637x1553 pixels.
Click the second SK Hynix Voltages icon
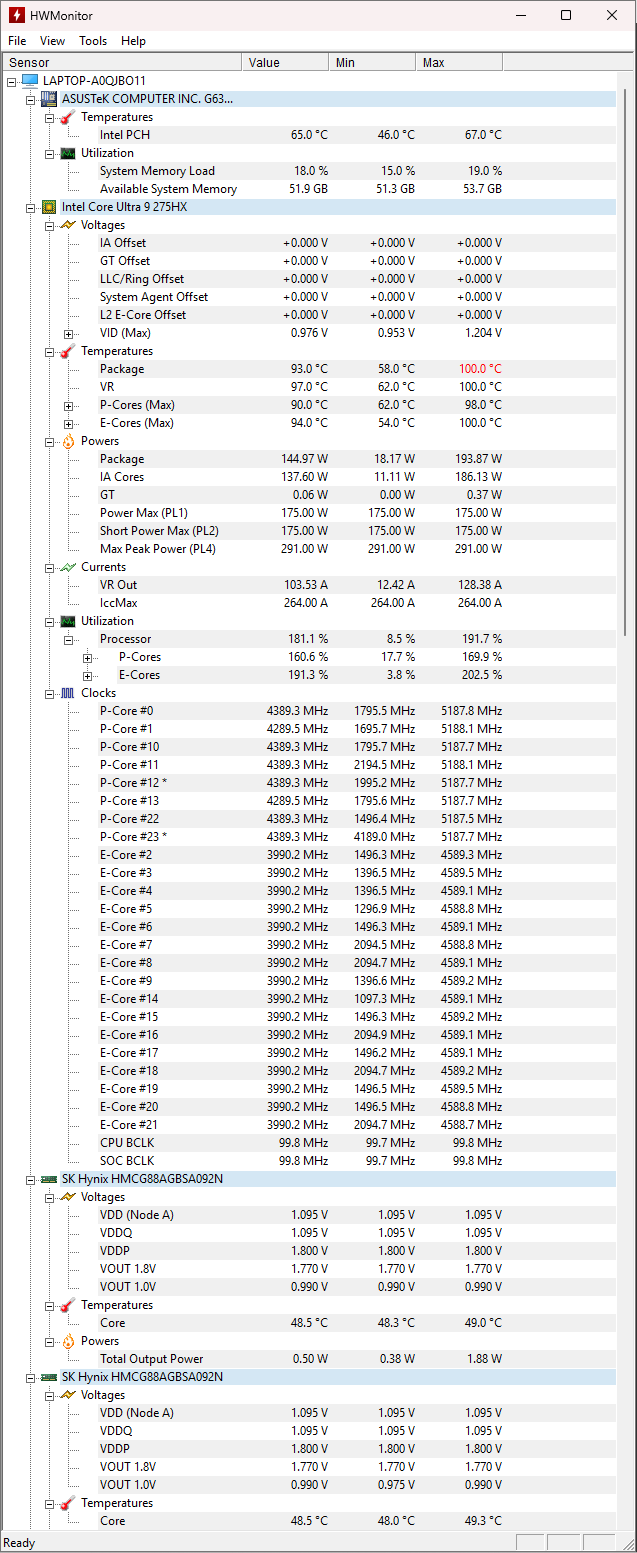67,1395
